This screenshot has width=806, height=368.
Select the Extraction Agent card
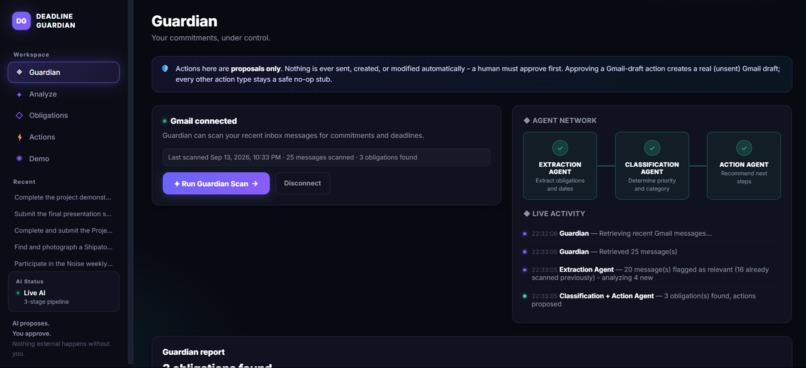pyautogui.click(x=560, y=165)
